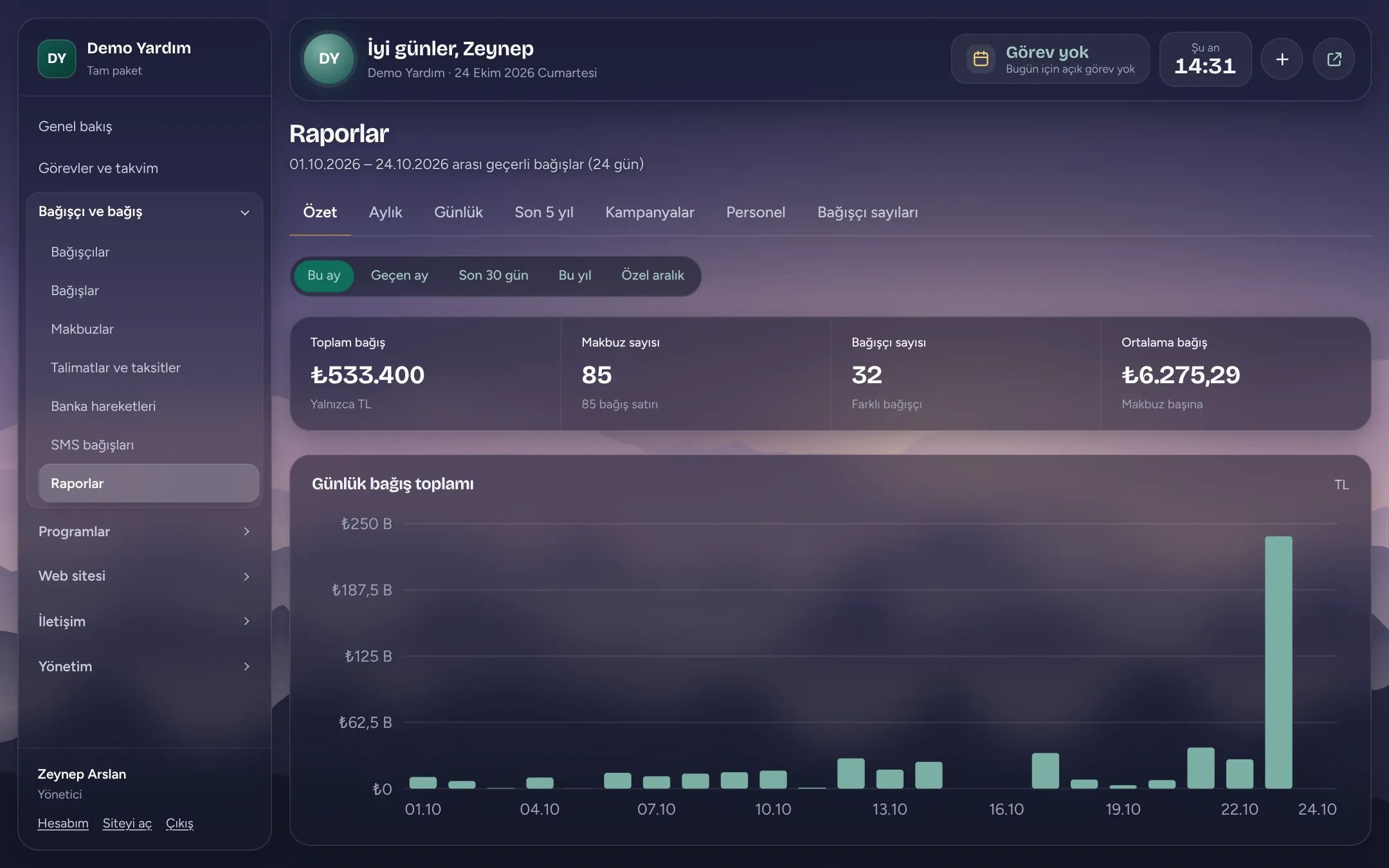Open the Genel bakış menu item
This screenshot has height=868, width=1389.
click(145, 127)
